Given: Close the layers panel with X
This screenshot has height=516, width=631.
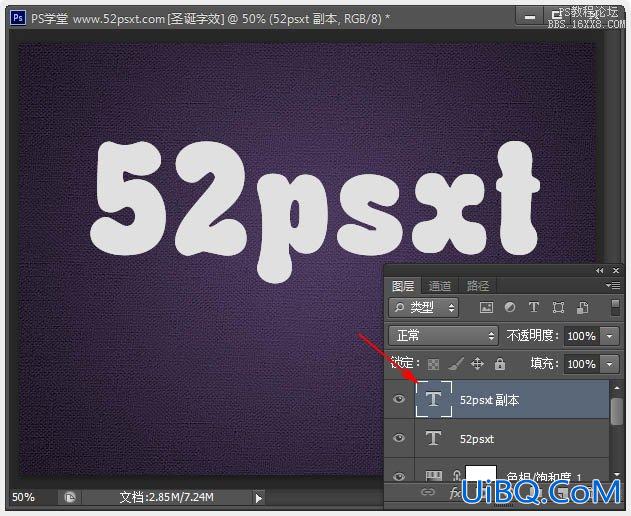Looking at the screenshot, I should (x=616, y=271).
